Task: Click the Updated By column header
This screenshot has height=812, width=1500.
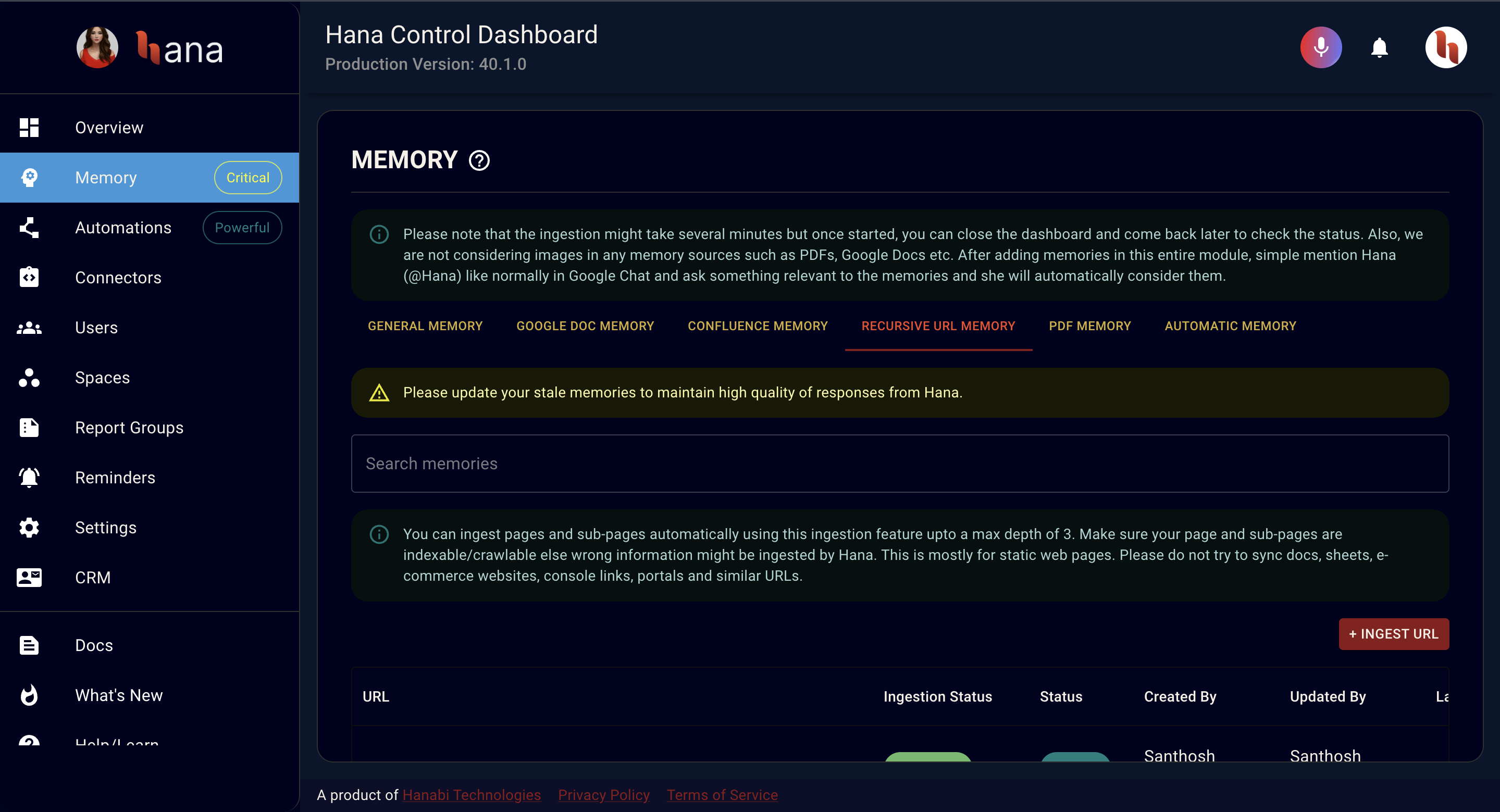Action: (x=1328, y=697)
